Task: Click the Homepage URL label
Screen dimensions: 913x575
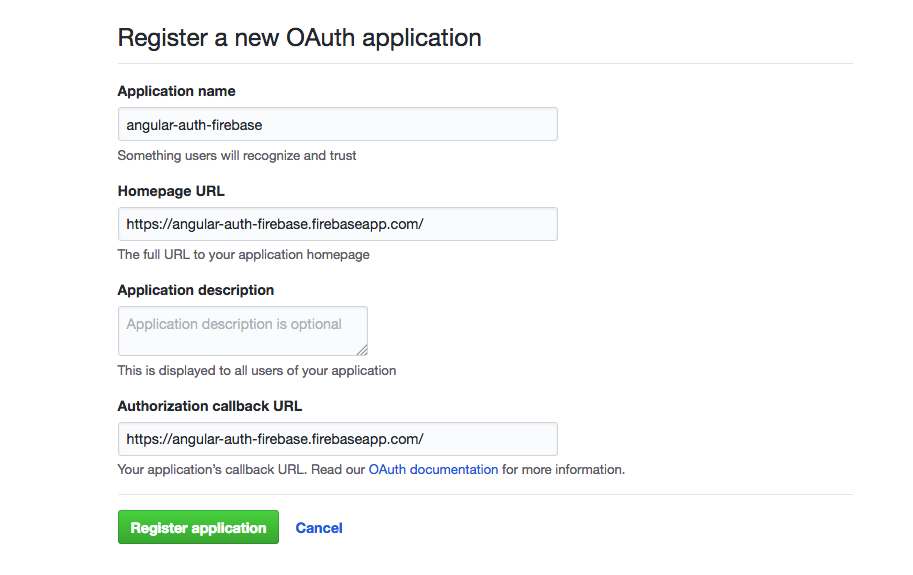Action: [x=171, y=191]
